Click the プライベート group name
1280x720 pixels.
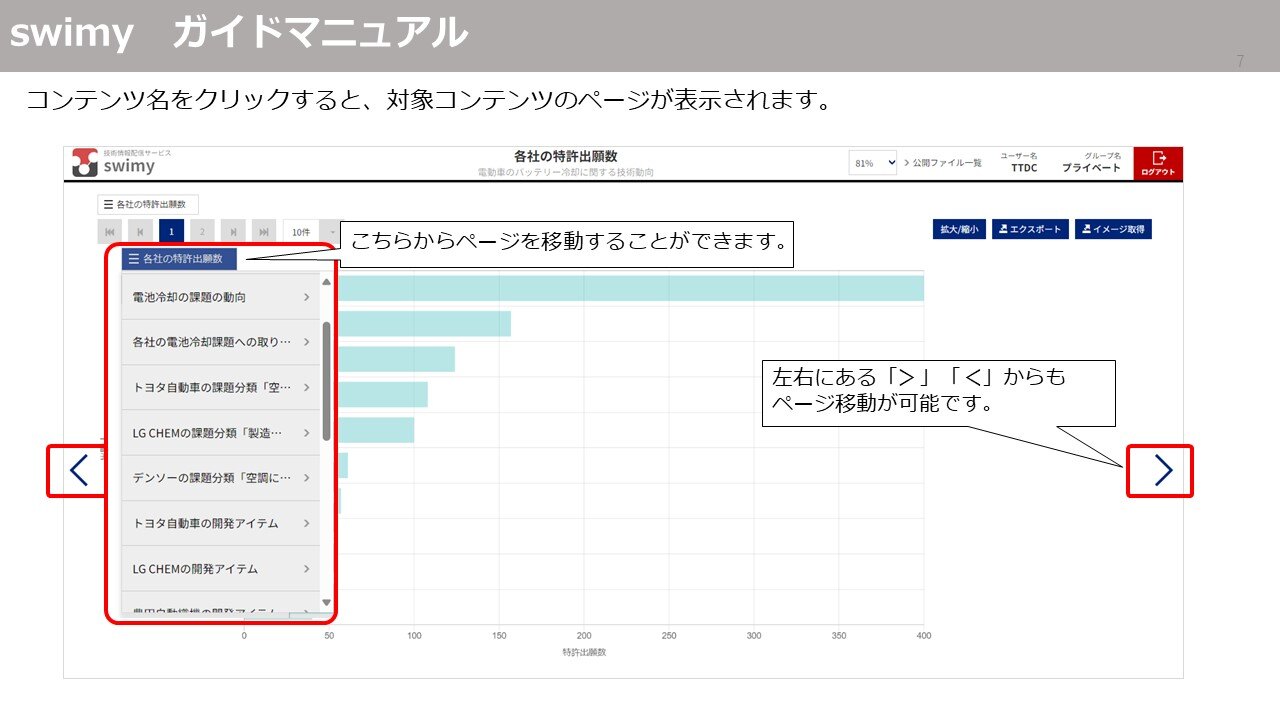point(1091,168)
